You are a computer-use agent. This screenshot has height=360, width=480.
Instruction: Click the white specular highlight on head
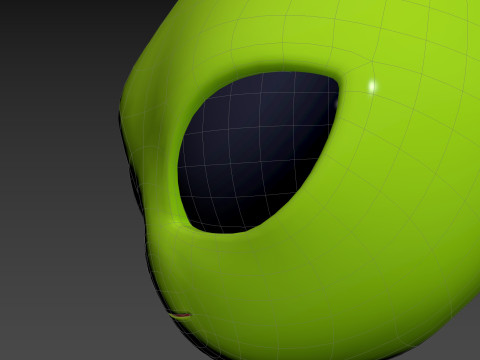click(372, 86)
